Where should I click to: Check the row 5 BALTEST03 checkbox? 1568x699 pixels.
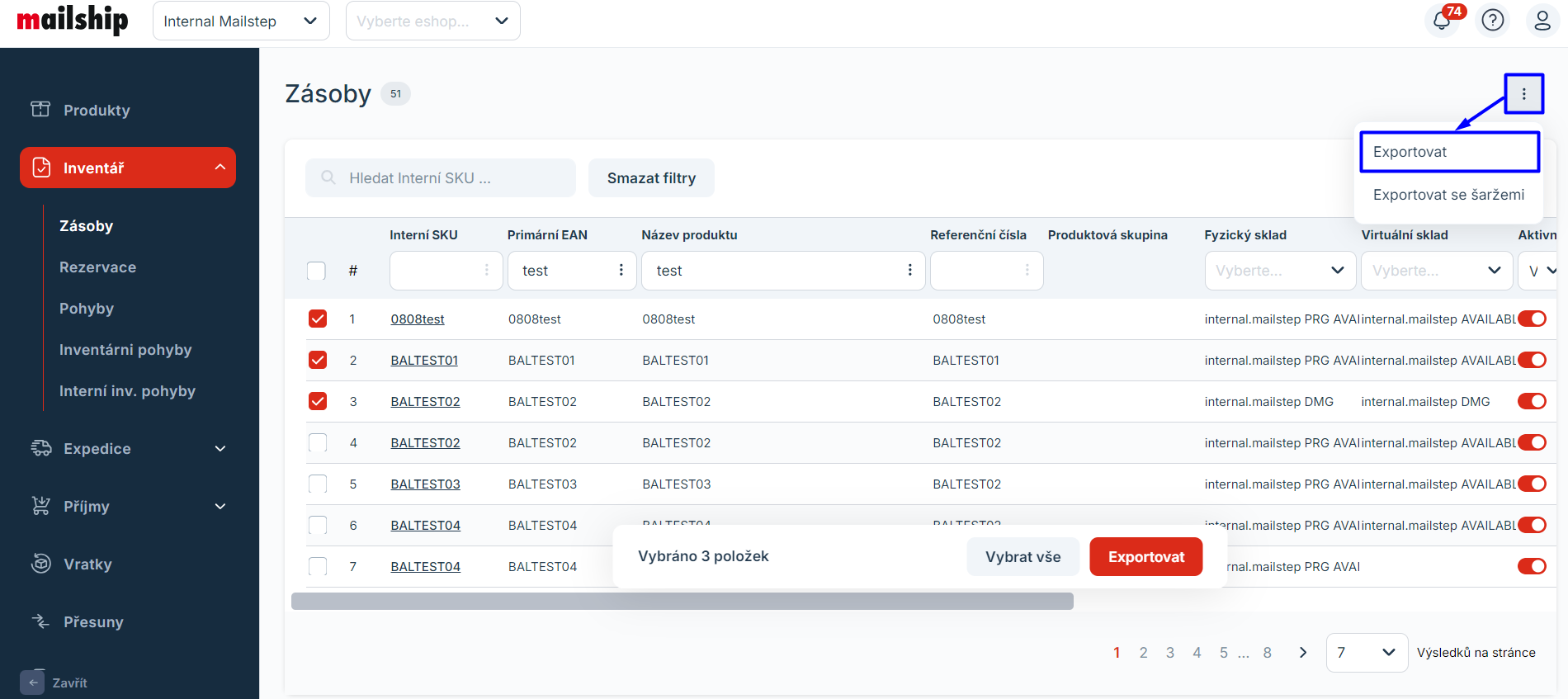click(318, 484)
